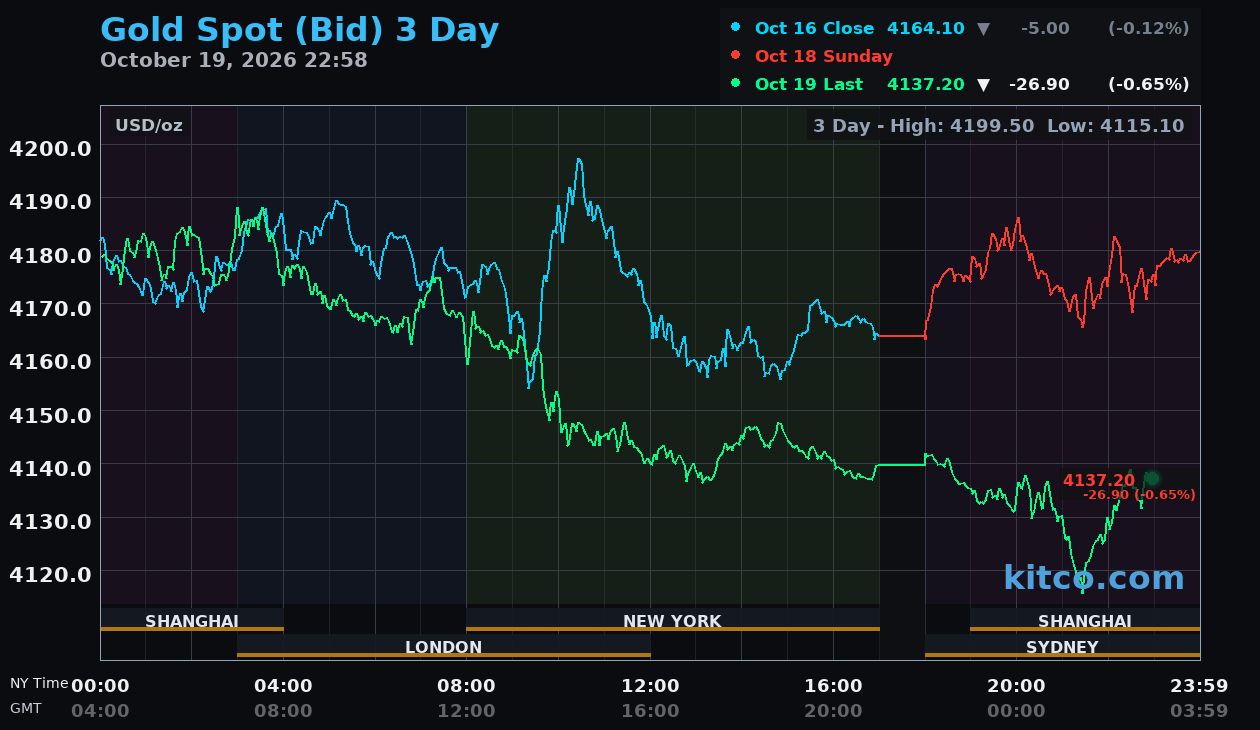
Task: Click the 'Oct 19 Last' legend label
Action: tap(809, 84)
